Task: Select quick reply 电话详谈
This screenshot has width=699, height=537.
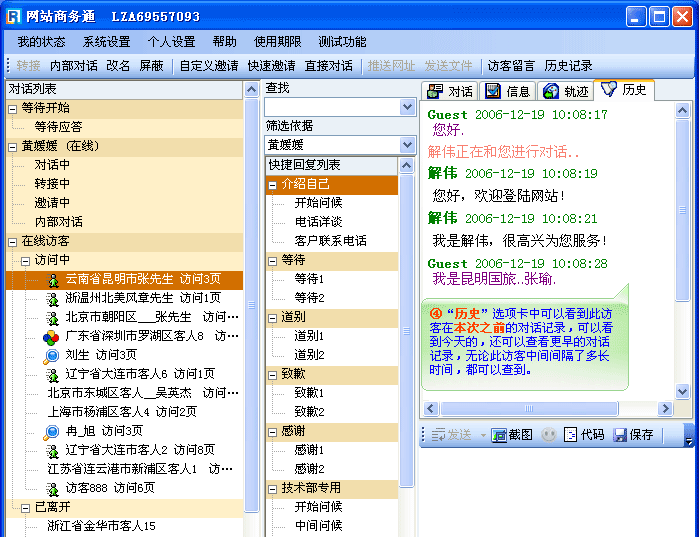Action: click(318, 222)
